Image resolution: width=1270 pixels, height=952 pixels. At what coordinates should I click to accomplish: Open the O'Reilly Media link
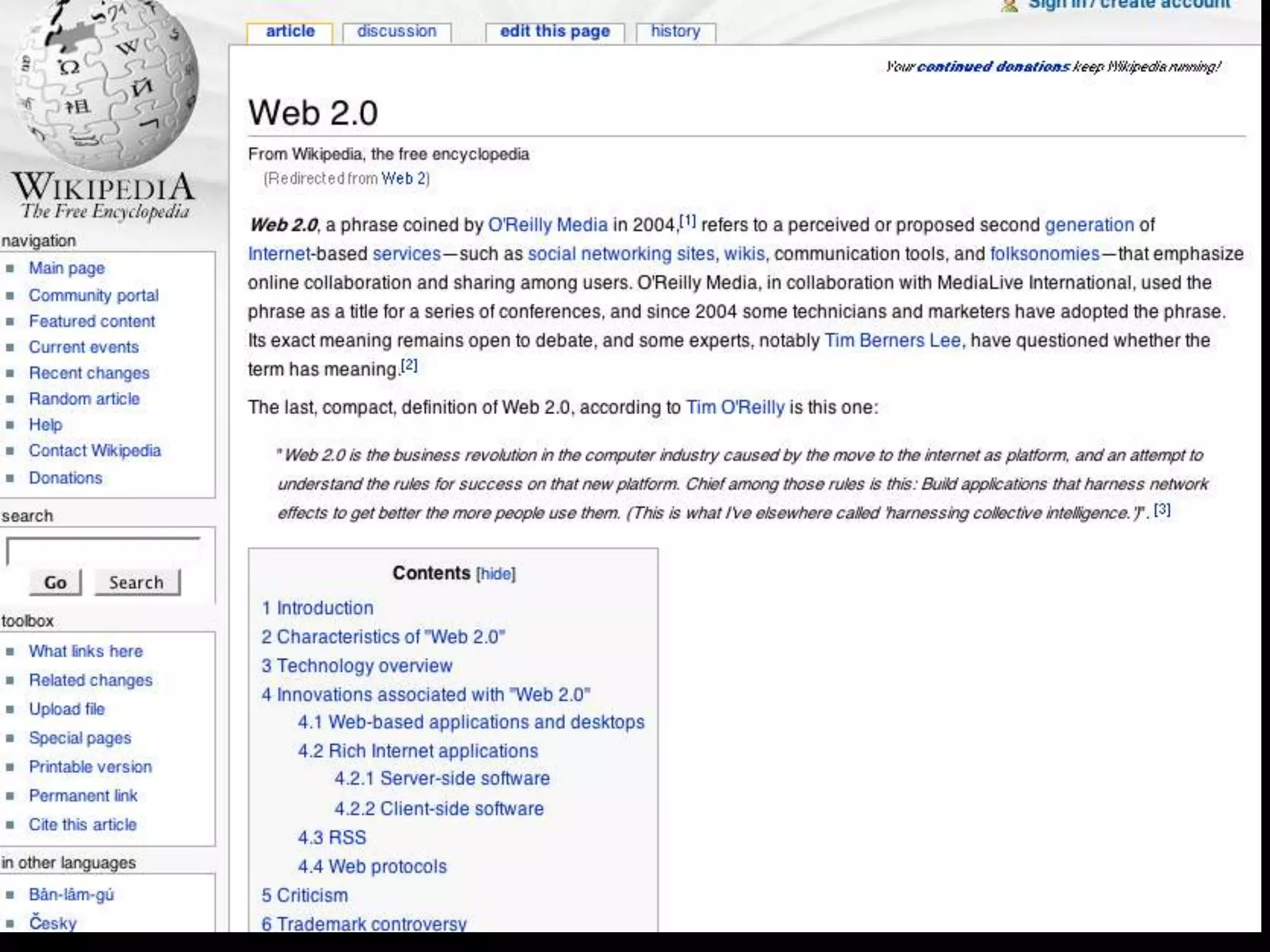[x=548, y=225]
